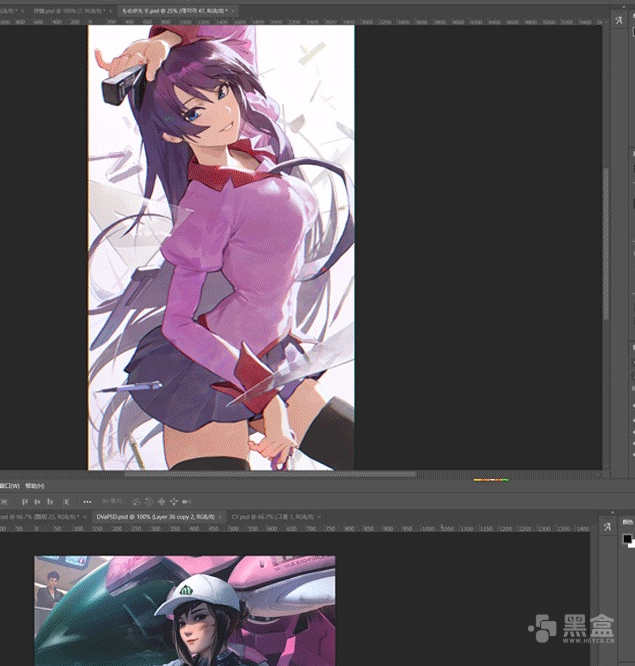Image resolution: width=635 pixels, height=666 pixels.
Task: Select the 3D video camera scale icon
Action: [186, 502]
